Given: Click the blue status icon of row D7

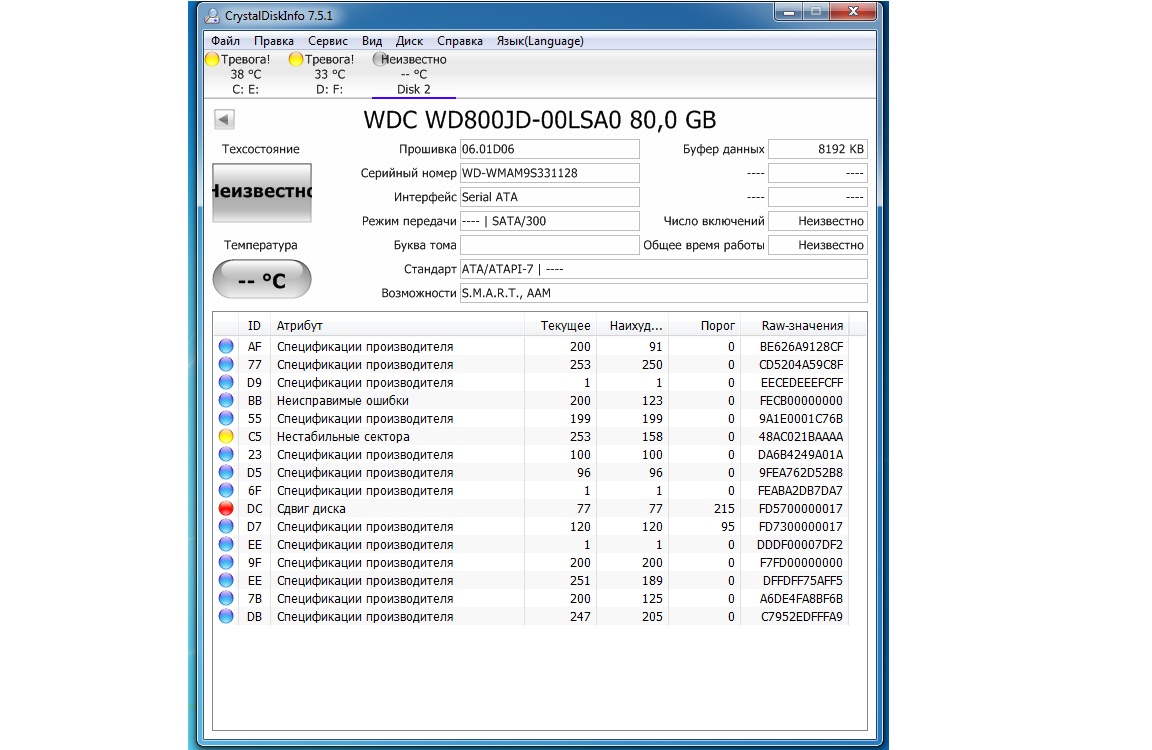Looking at the screenshot, I should click(226, 526).
